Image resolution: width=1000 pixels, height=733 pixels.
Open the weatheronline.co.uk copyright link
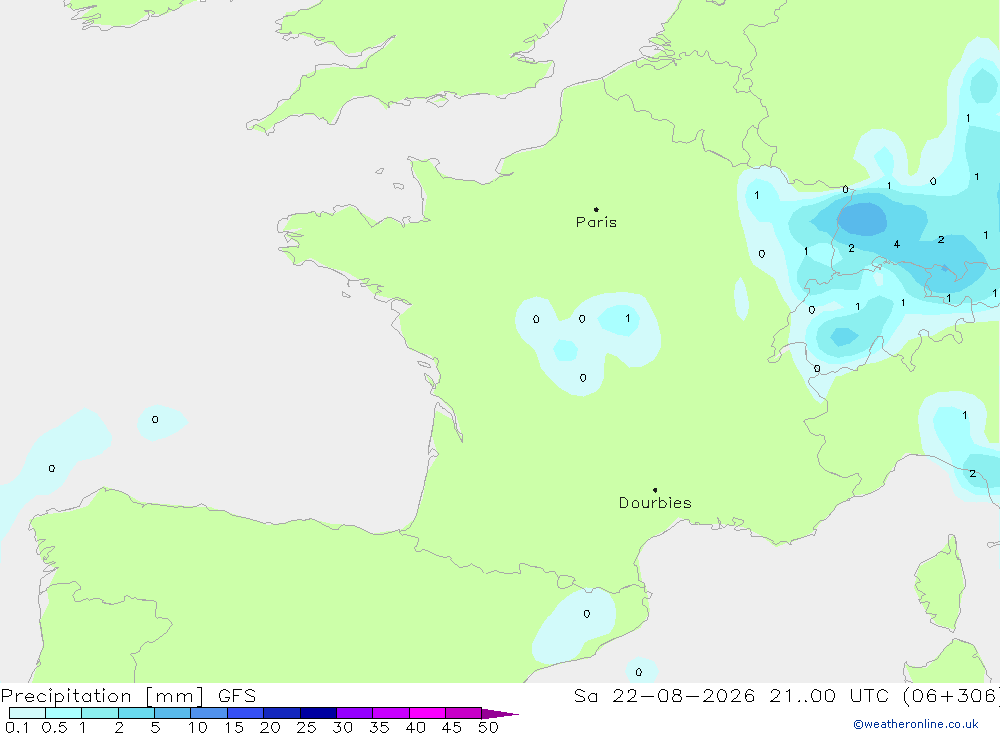tap(915, 724)
